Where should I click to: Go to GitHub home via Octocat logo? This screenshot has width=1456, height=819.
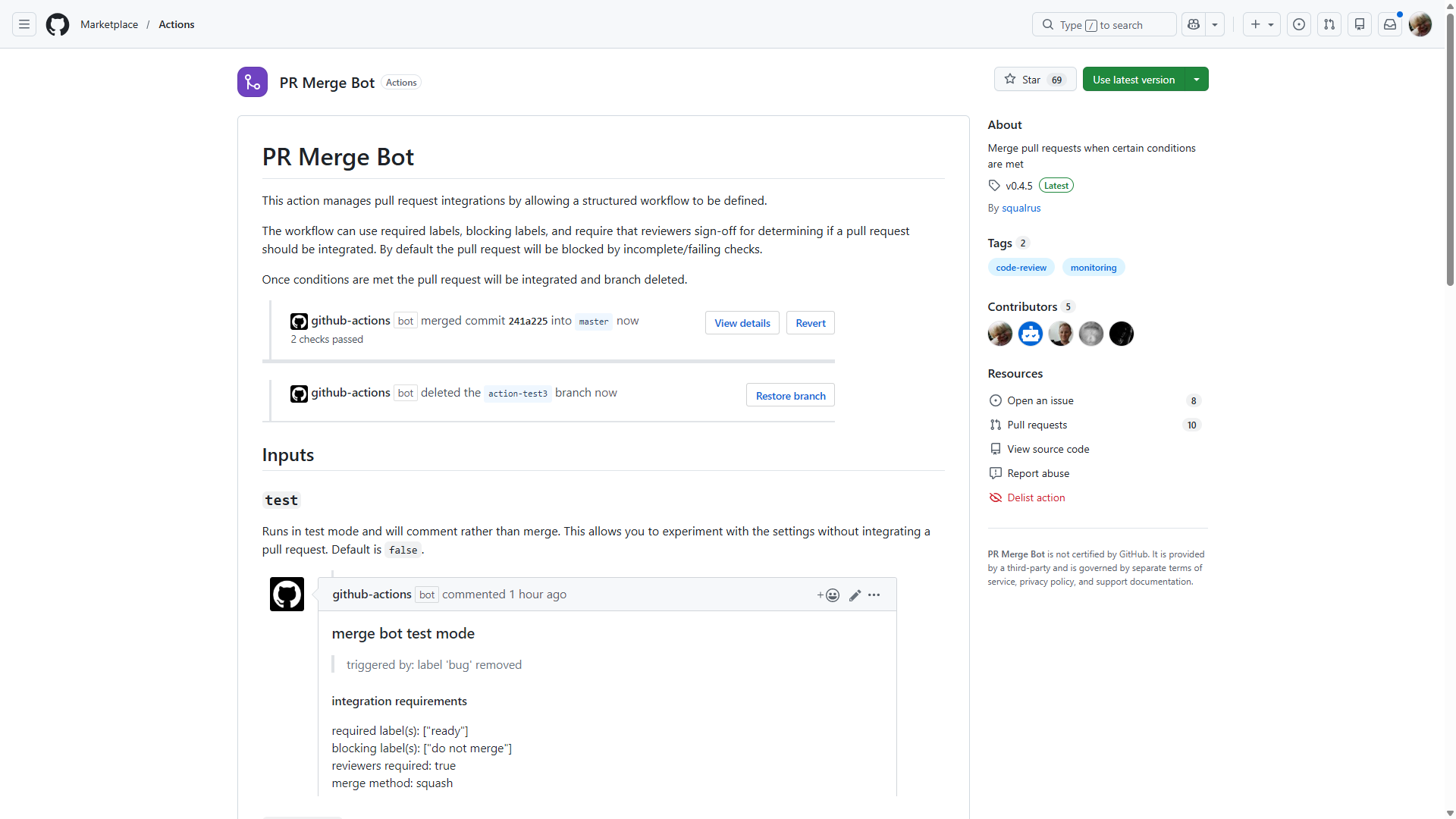[x=58, y=24]
